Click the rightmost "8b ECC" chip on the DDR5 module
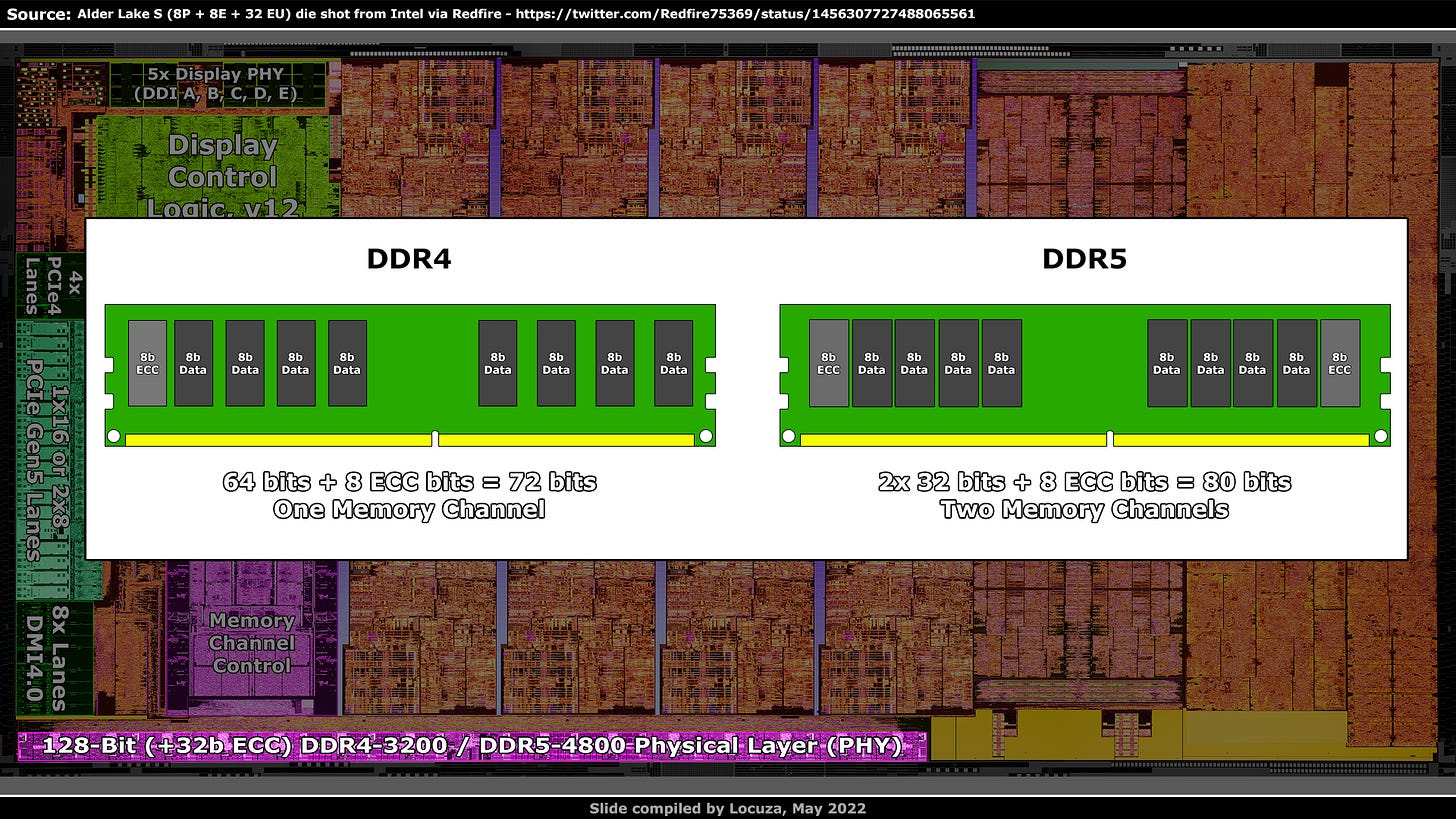Viewport: 1456px width, 819px height. point(1340,363)
